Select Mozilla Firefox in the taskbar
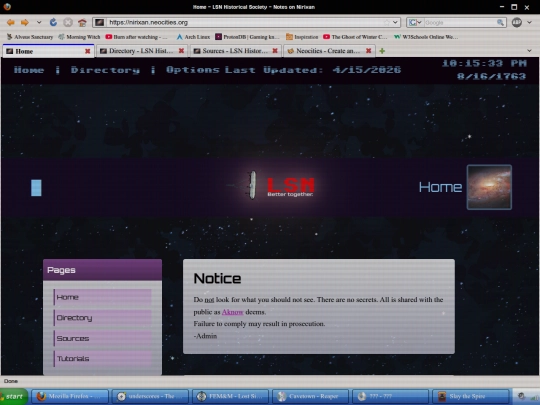The image size is (540, 405). 70,396
